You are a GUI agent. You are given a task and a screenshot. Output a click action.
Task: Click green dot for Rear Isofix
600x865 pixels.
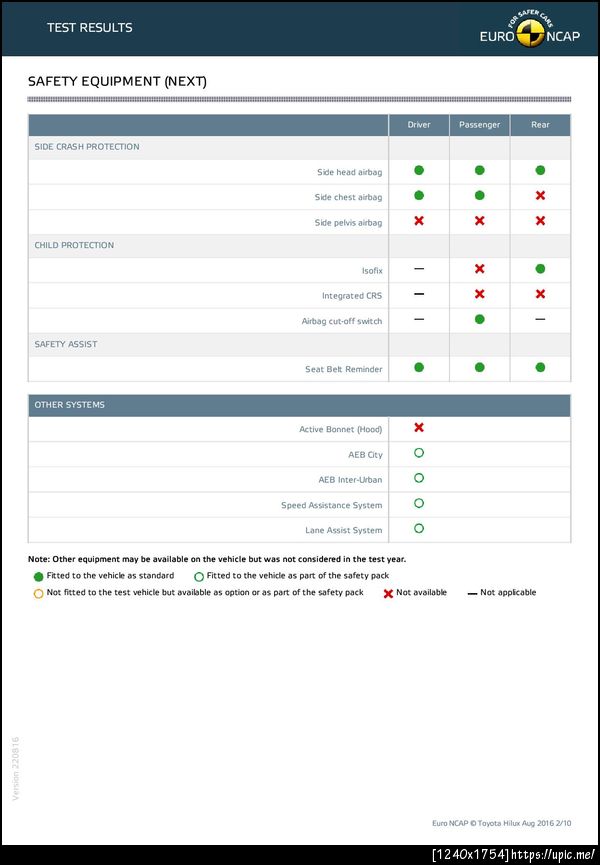pyautogui.click(x=540, y=269)
